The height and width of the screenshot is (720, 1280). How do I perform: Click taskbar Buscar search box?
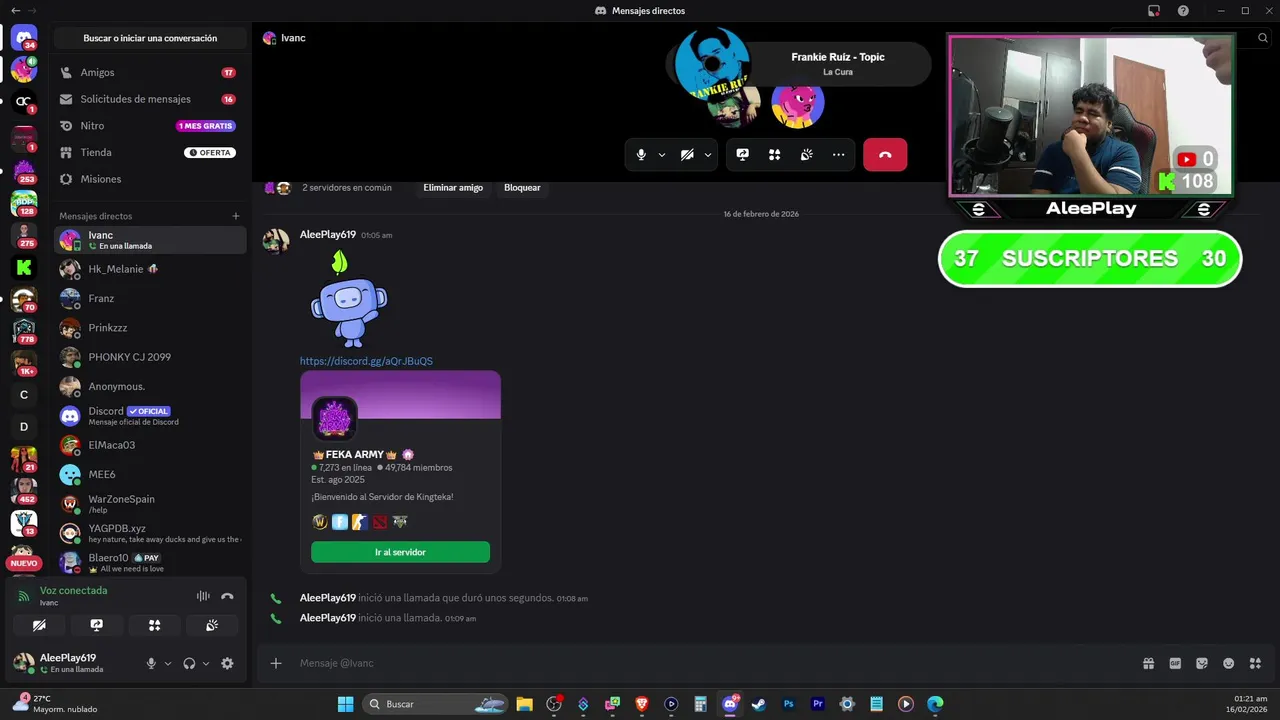(435, 704)
